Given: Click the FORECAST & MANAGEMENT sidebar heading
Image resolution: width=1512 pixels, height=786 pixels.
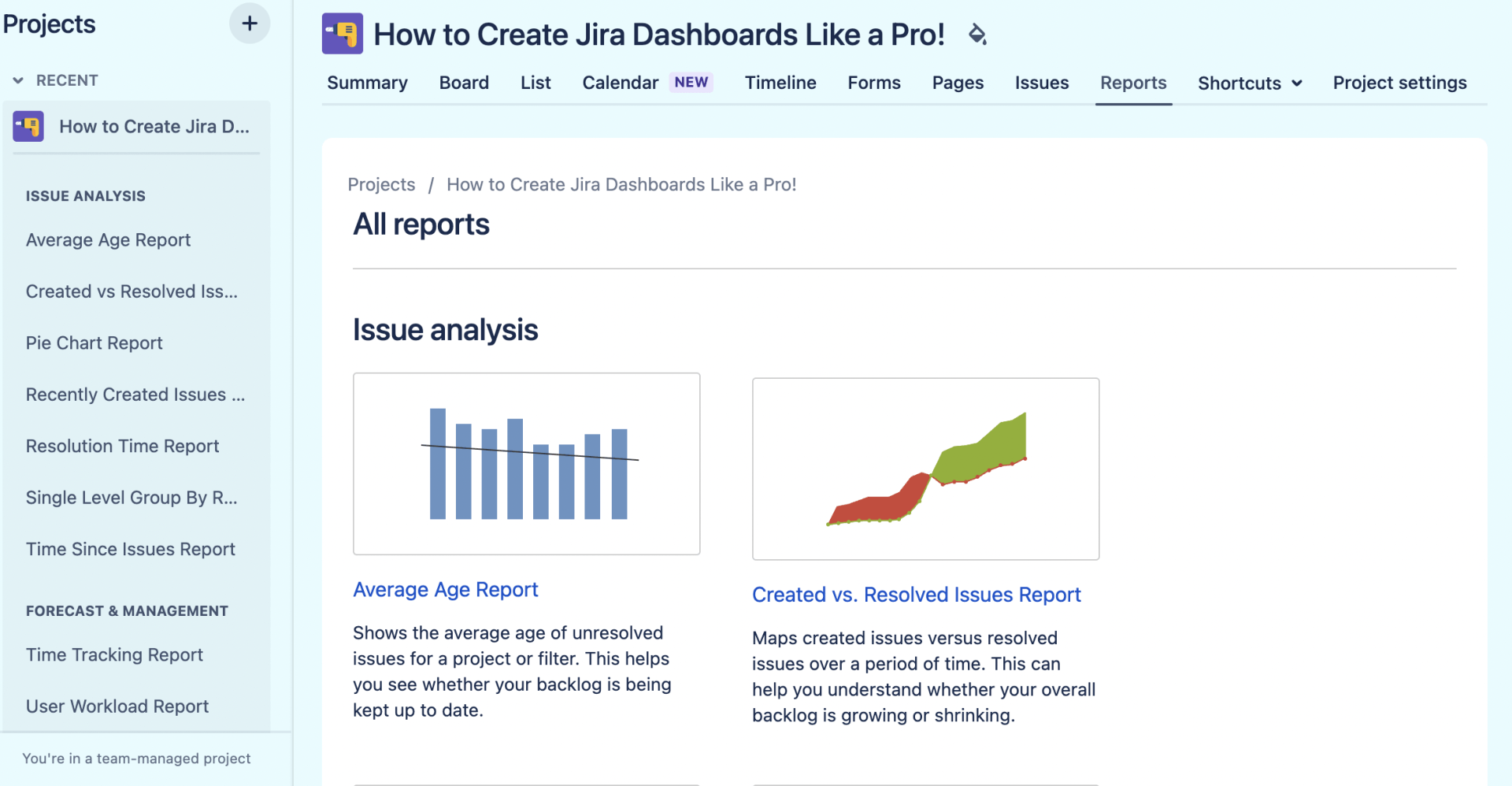Looking at the screenshot, I should (127, 611).
